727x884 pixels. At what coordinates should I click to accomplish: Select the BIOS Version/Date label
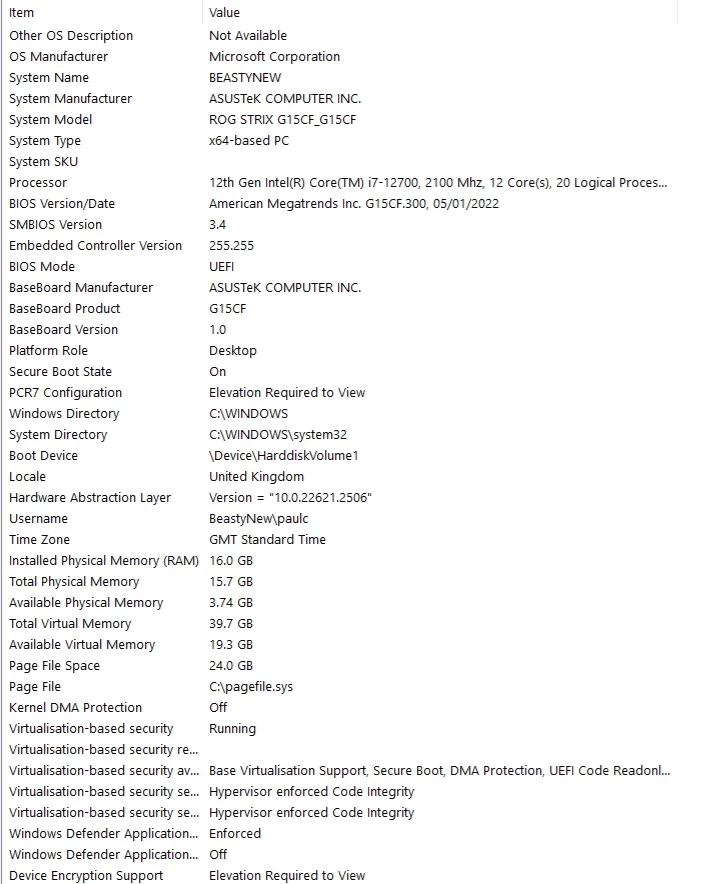[62, 204]
